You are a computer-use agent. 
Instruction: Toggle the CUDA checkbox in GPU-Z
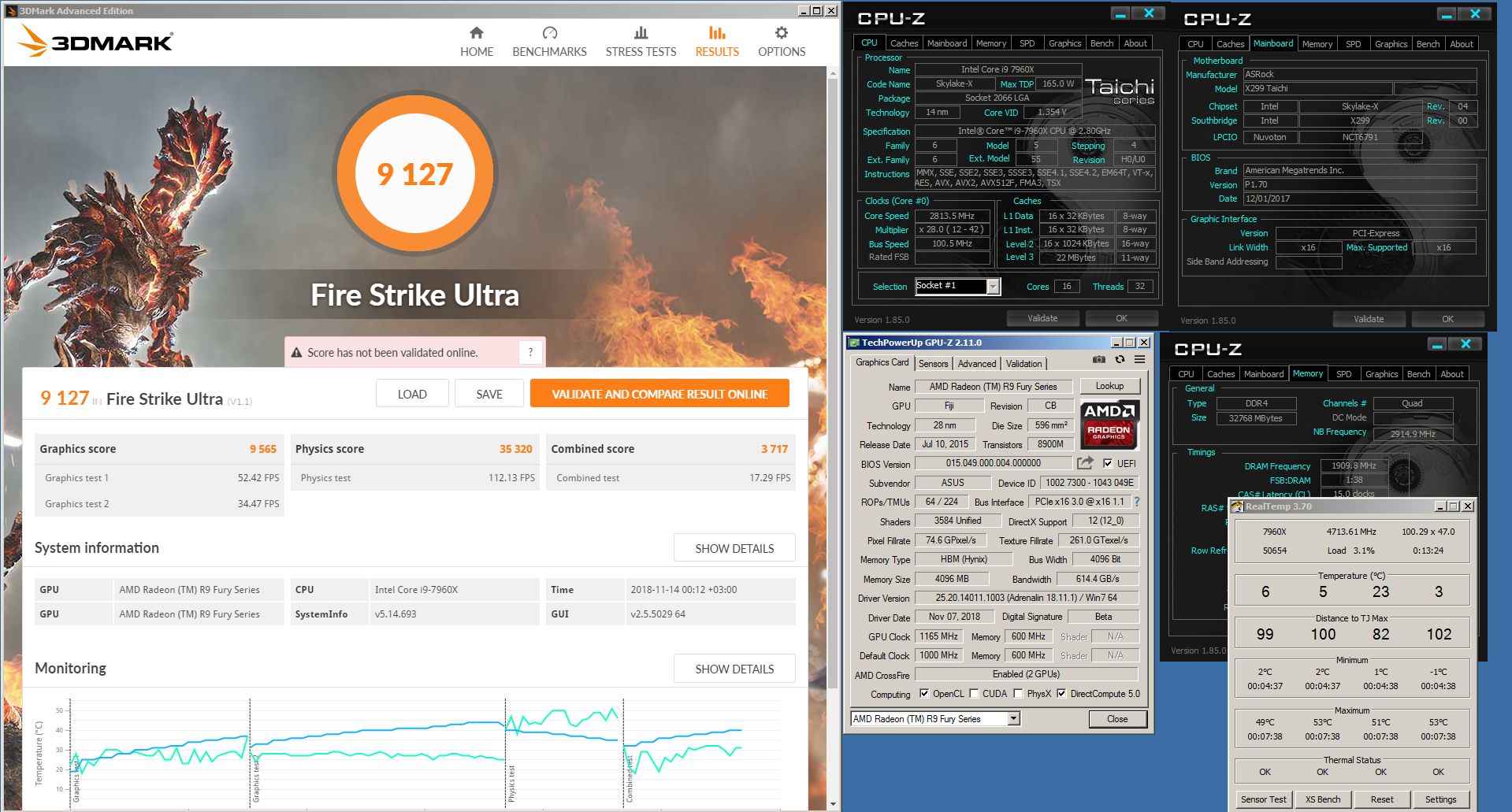(974, 694)
